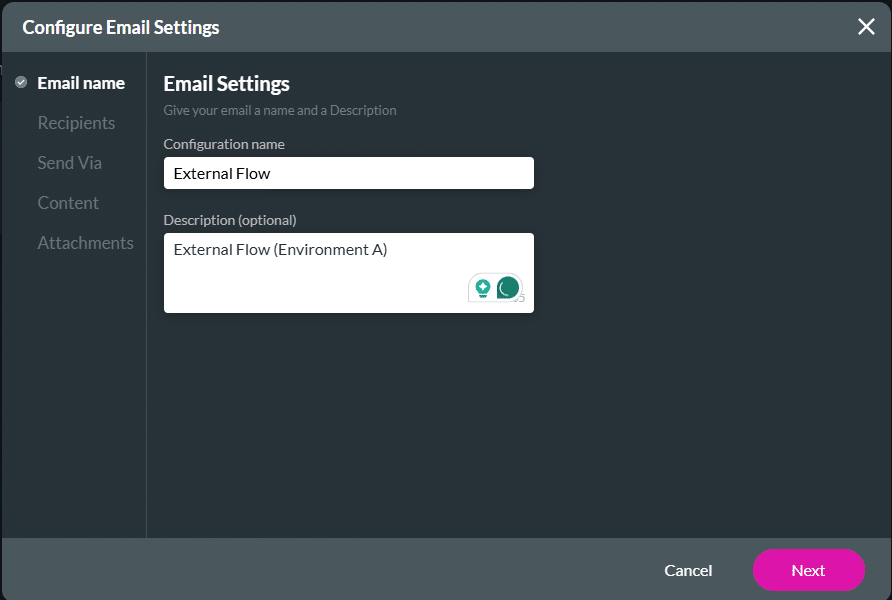The image size is (892, 600).
Task: Select the External Flow text in Configuration name
Action: tap(221, 172)
